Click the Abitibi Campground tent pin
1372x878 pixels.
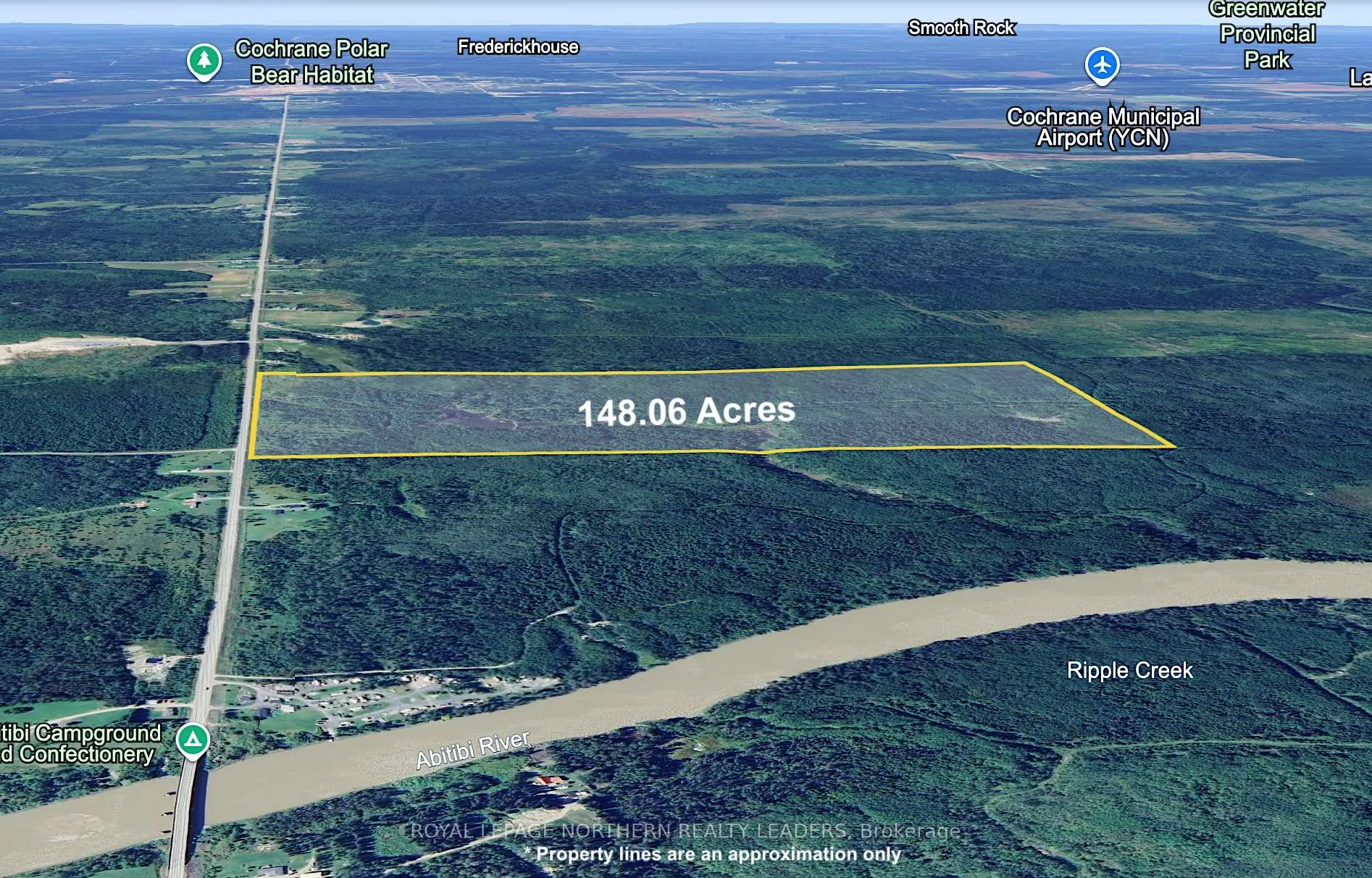coord(193,741)
